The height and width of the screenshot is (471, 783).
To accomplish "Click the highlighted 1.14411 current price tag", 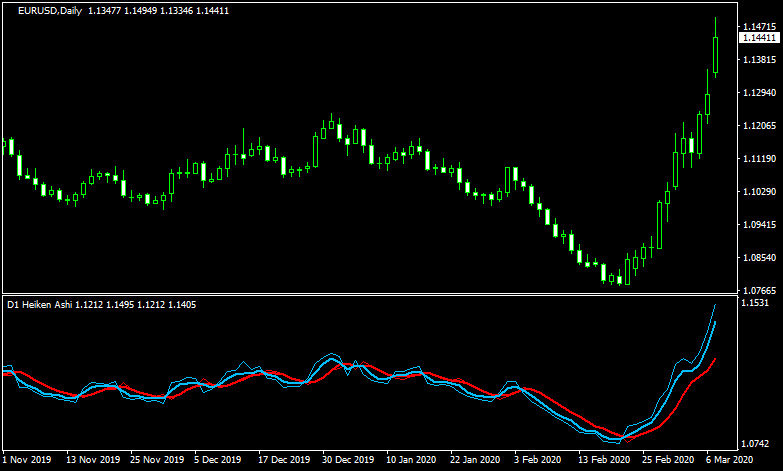I will tap(757, 38).
